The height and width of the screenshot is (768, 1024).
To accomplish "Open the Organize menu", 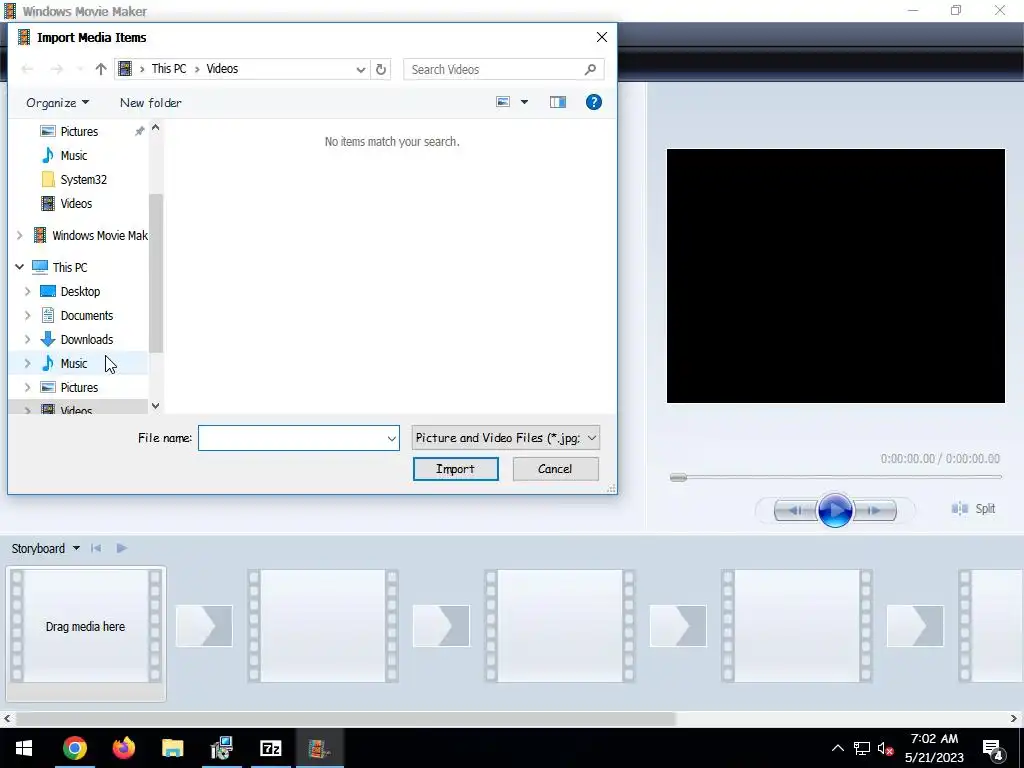I will click(57, 103).
